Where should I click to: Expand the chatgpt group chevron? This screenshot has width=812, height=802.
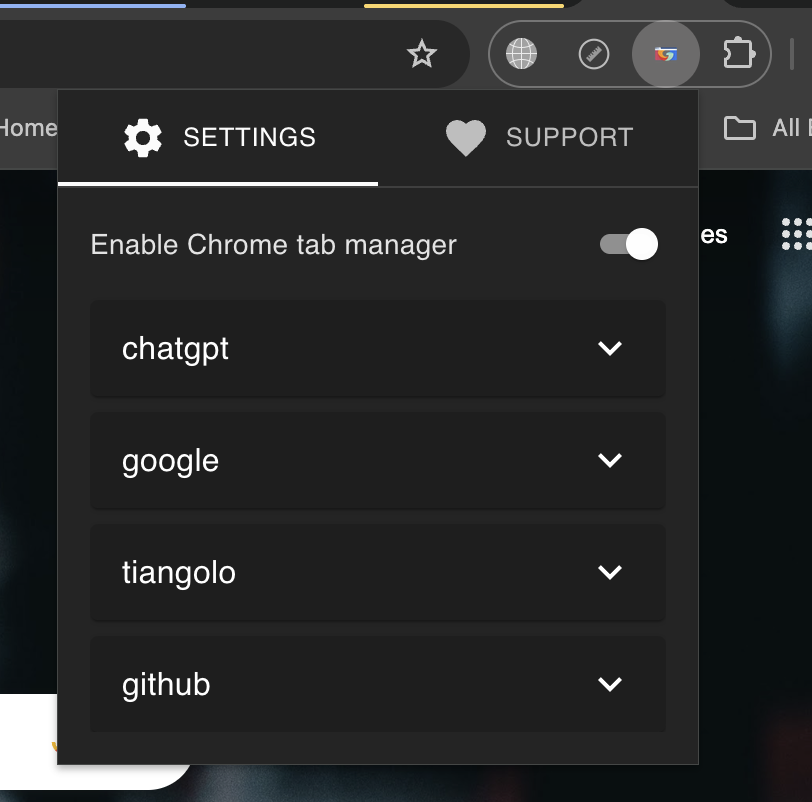610,348
